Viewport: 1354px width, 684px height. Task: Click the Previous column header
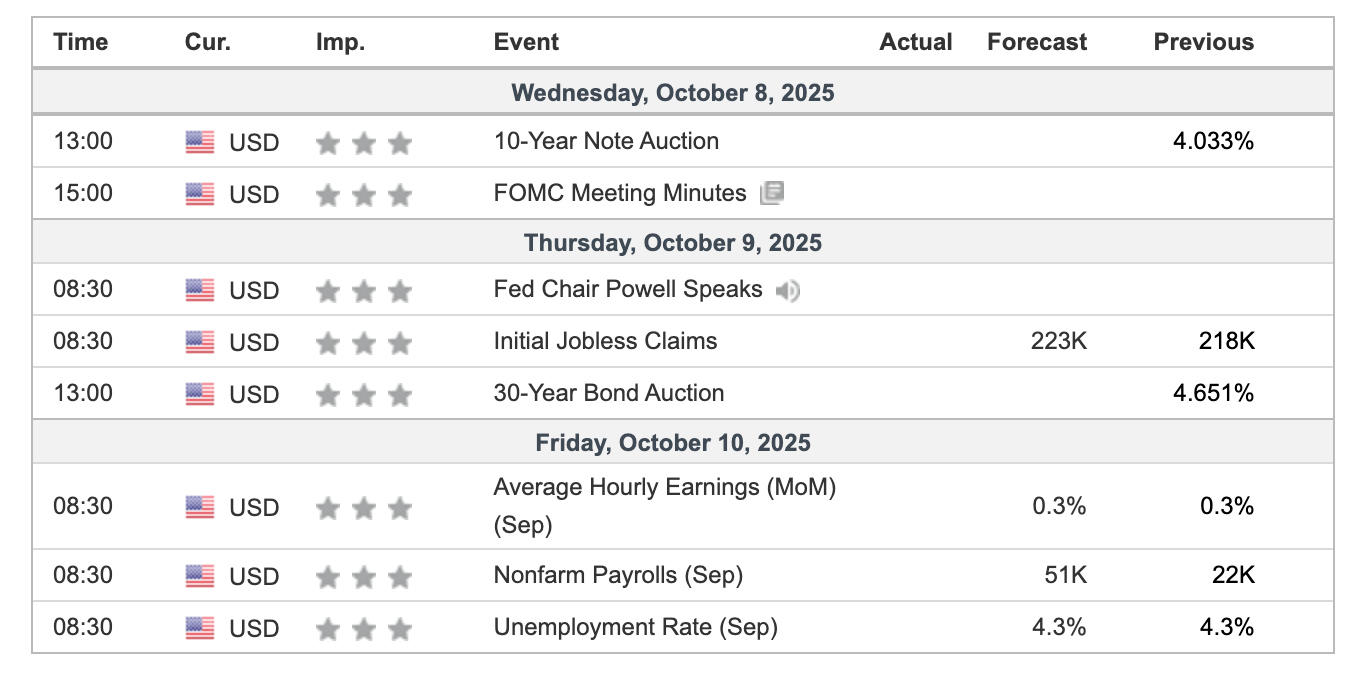point(1203,42)
